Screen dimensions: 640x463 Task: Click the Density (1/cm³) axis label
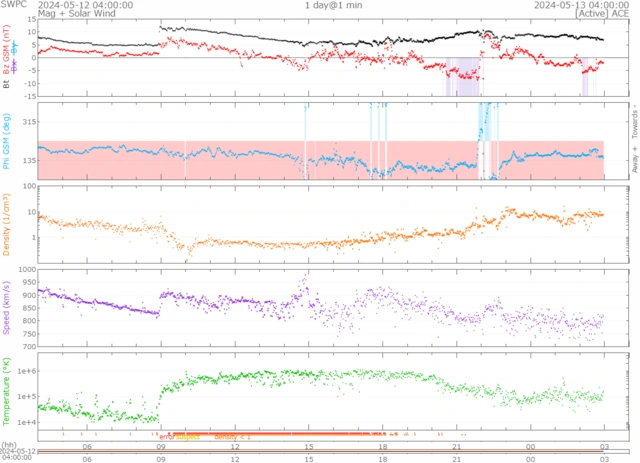click(x=7, y=224)
